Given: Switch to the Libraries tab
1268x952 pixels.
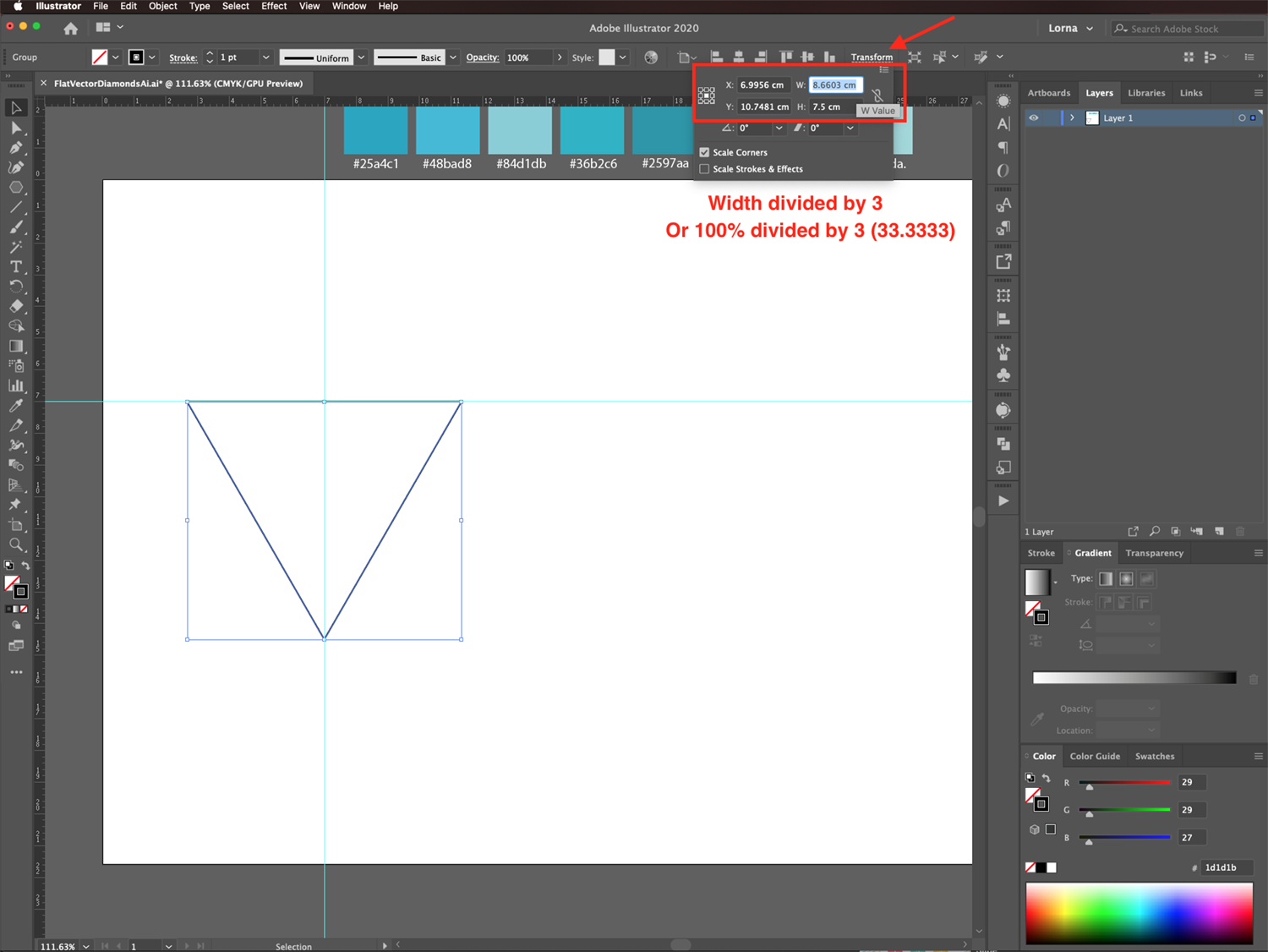Looking at the screenshot, I should 1146,93.
